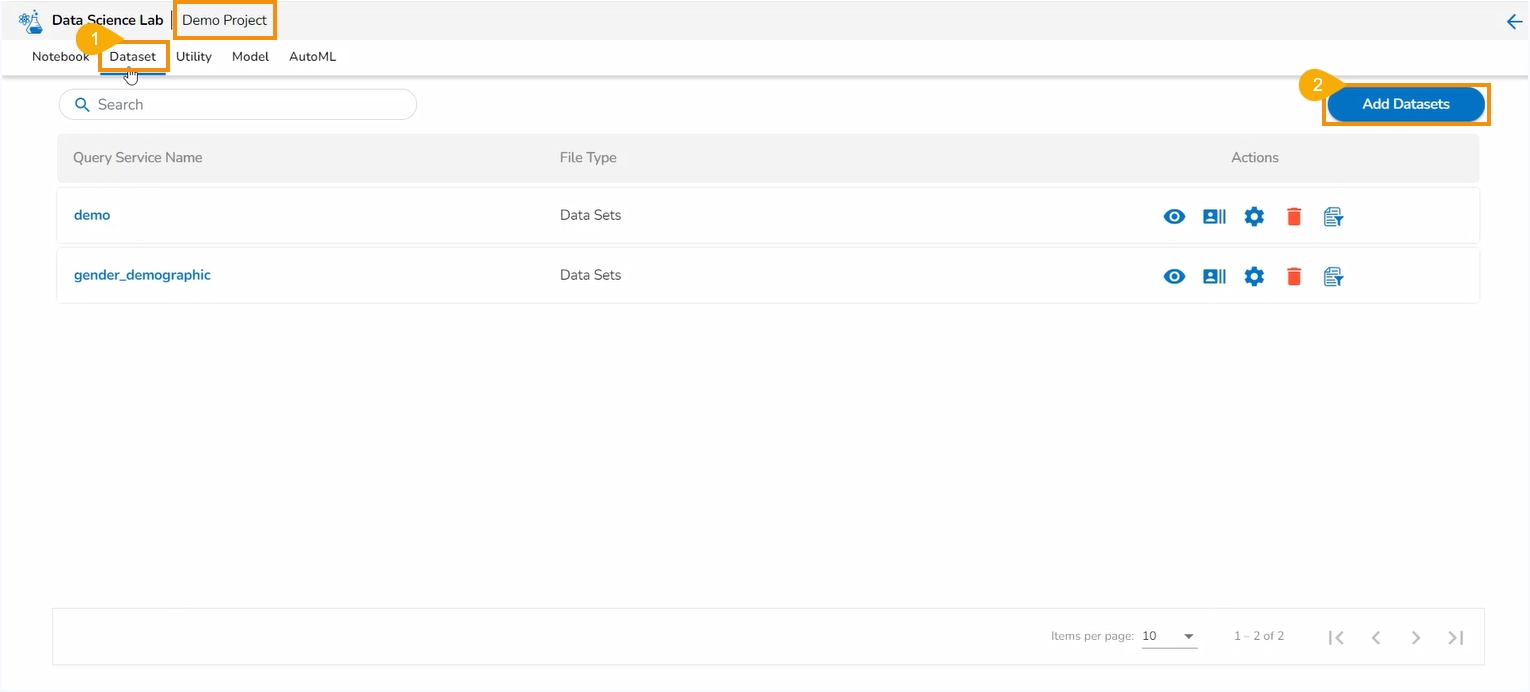Image resolution: width=1530 pixels, height=692 pixels.
Task: Click the Add Datasets button
Action: coord(1405,104)
